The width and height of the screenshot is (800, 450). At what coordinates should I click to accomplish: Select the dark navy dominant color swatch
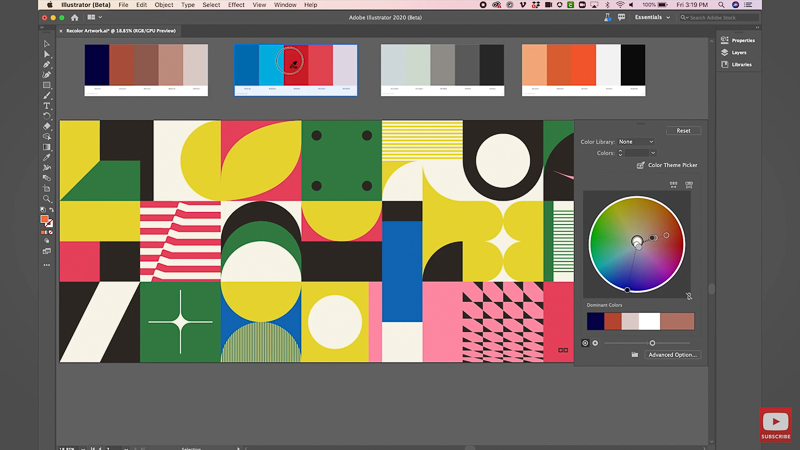tap(595, 321)
